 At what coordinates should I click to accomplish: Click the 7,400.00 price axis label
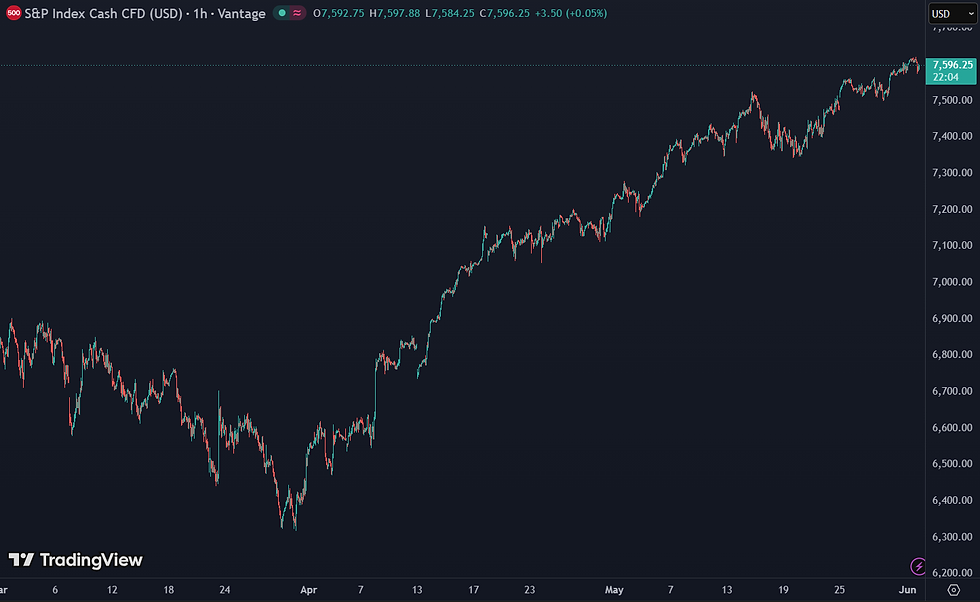(952, 136)
